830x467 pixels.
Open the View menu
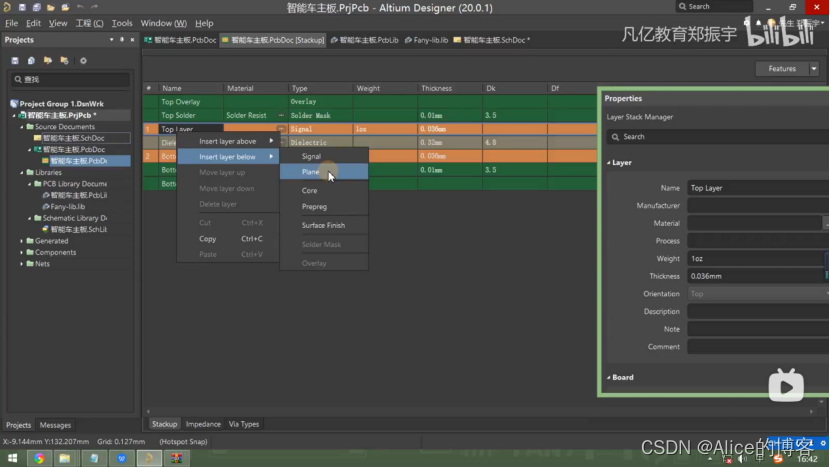coord(58,23)
